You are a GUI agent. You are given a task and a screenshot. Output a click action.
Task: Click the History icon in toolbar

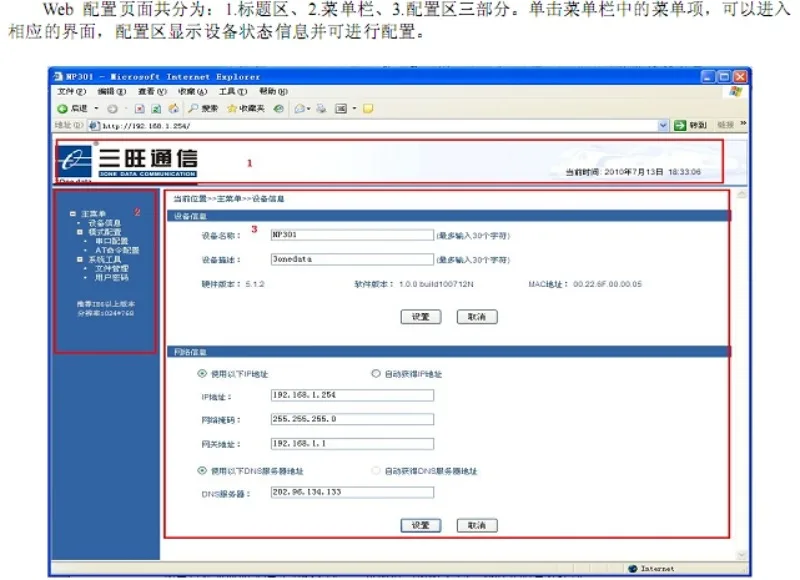click(x=279, y=108)
